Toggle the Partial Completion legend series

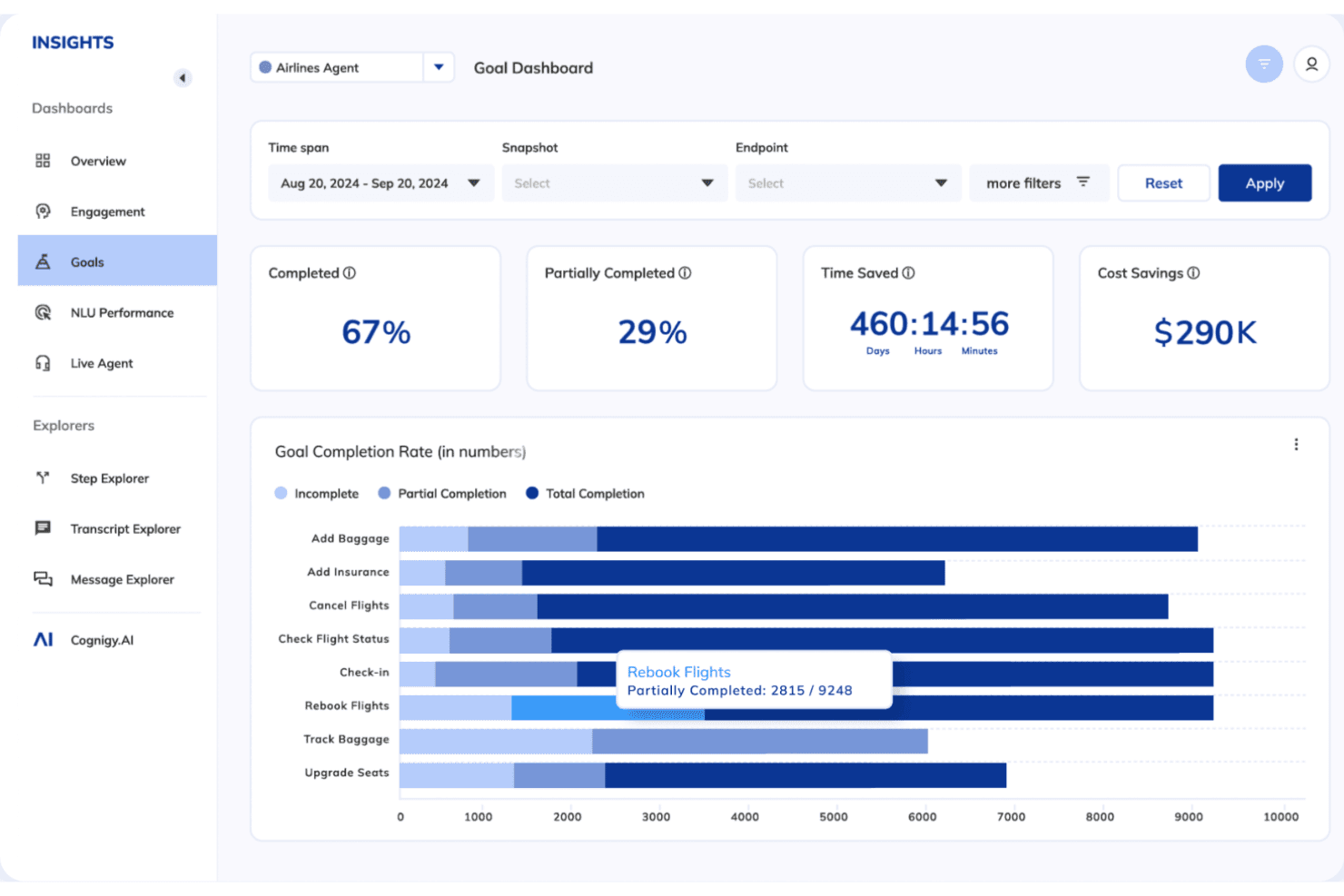click(442, 494)
